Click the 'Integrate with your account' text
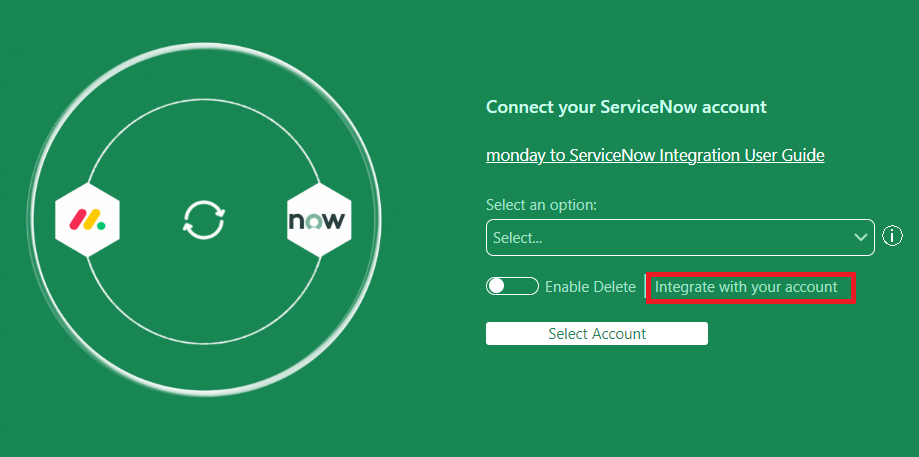 (746, 287)
